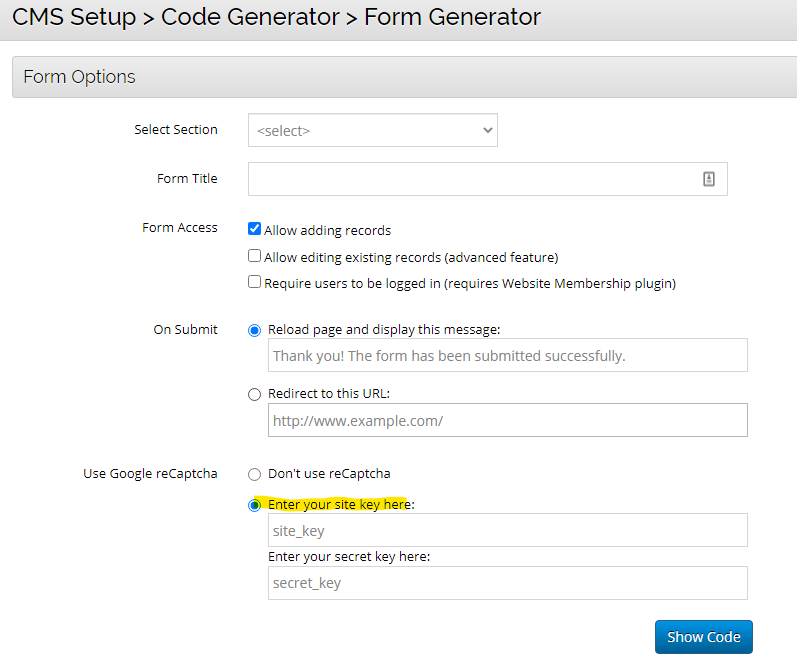Screen dimensions: 797x664
Task: Select Reload page and display message radio
Action: tap(255, 330)
